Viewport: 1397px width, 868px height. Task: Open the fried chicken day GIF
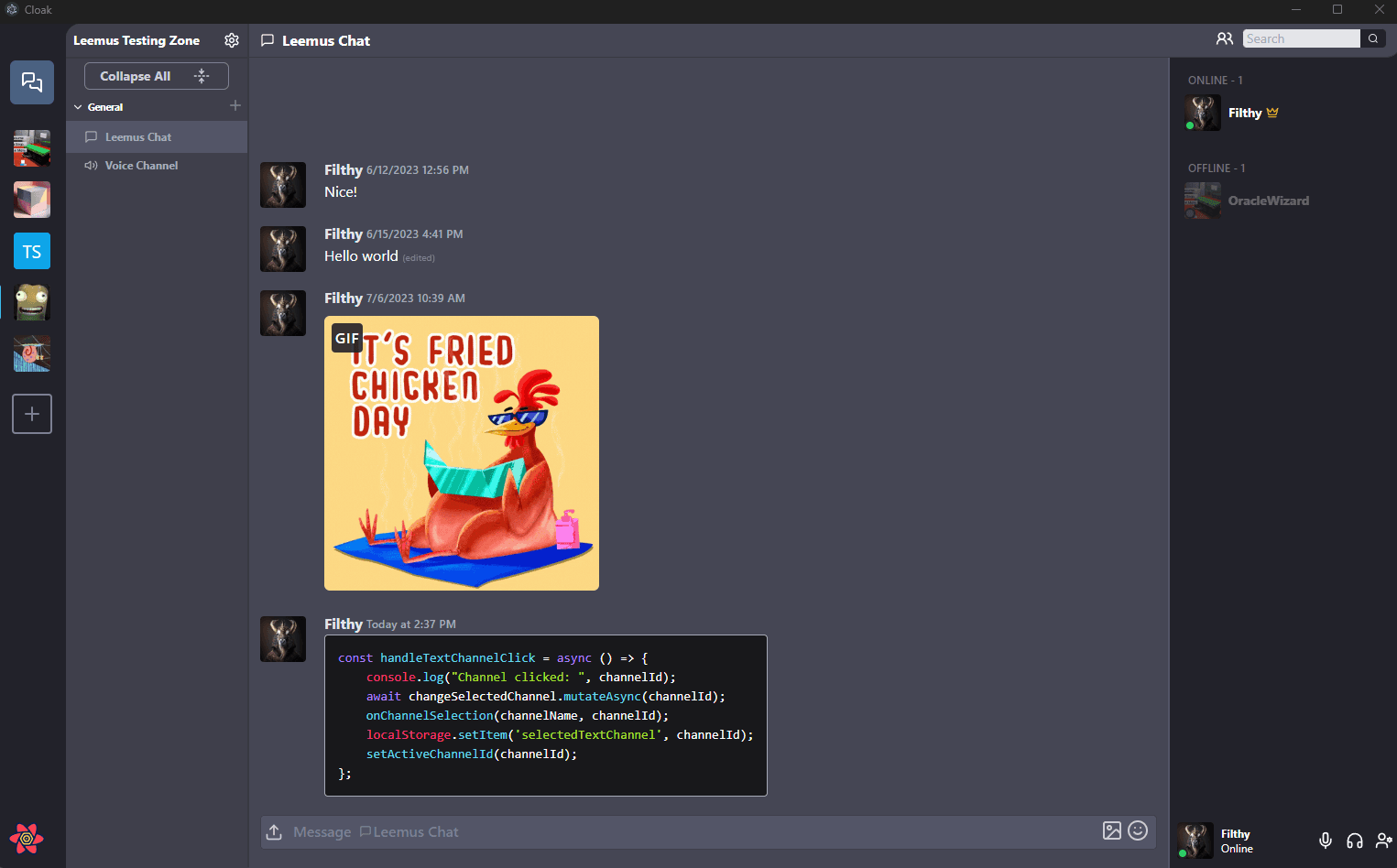(462, 453)
